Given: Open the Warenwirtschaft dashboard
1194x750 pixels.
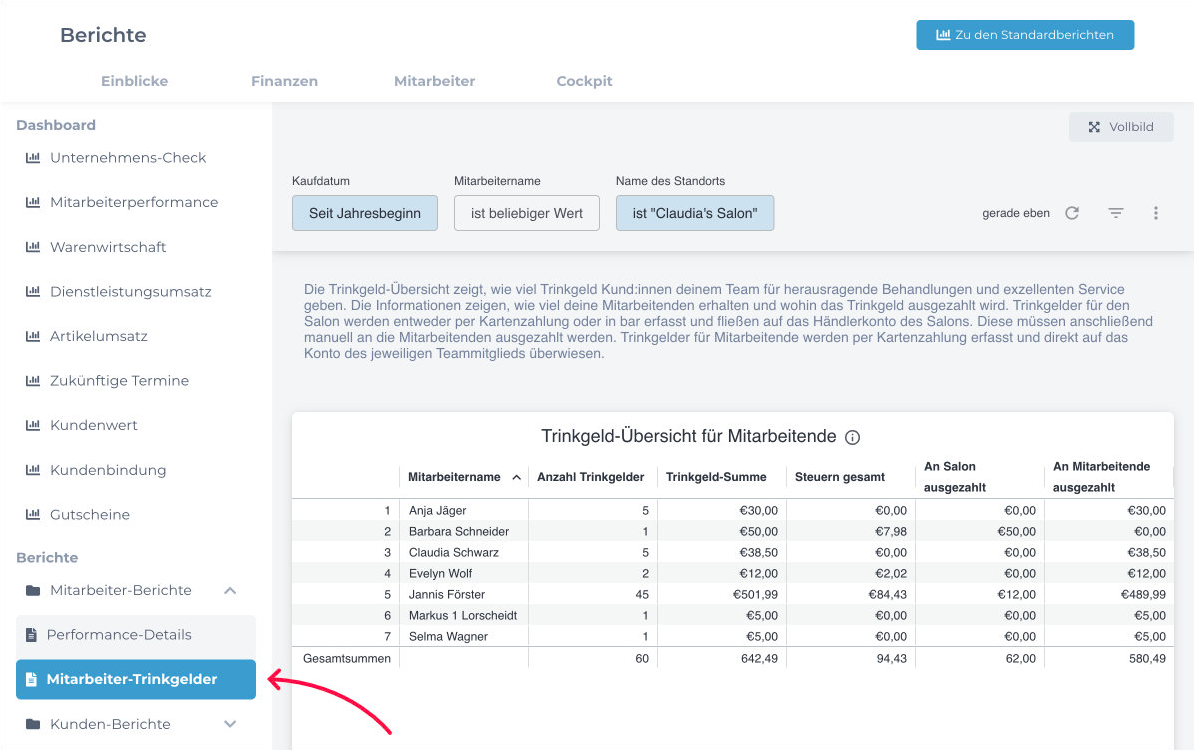Looking at the screenshot, I should 108,247.
